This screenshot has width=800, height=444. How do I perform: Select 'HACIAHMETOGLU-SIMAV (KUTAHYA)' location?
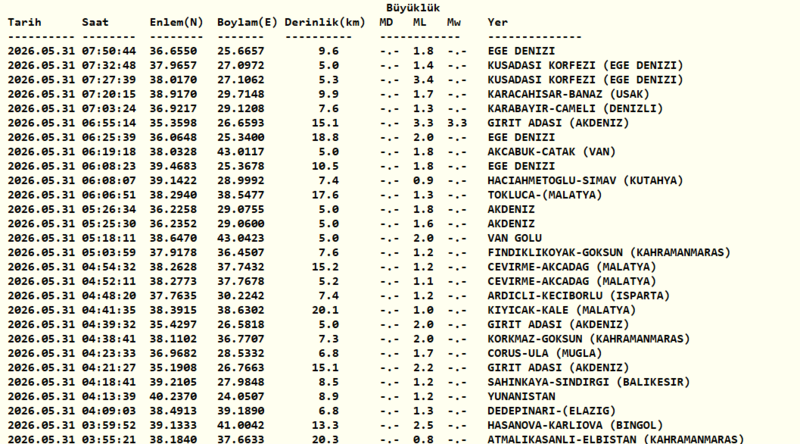(585, 181)
